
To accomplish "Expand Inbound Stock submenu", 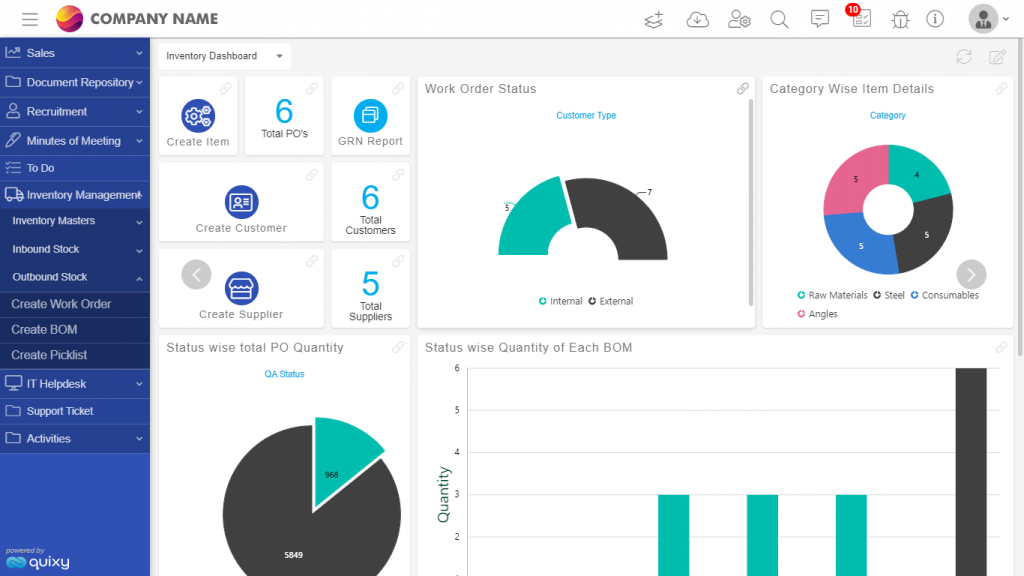I will (x=74, y=249).
